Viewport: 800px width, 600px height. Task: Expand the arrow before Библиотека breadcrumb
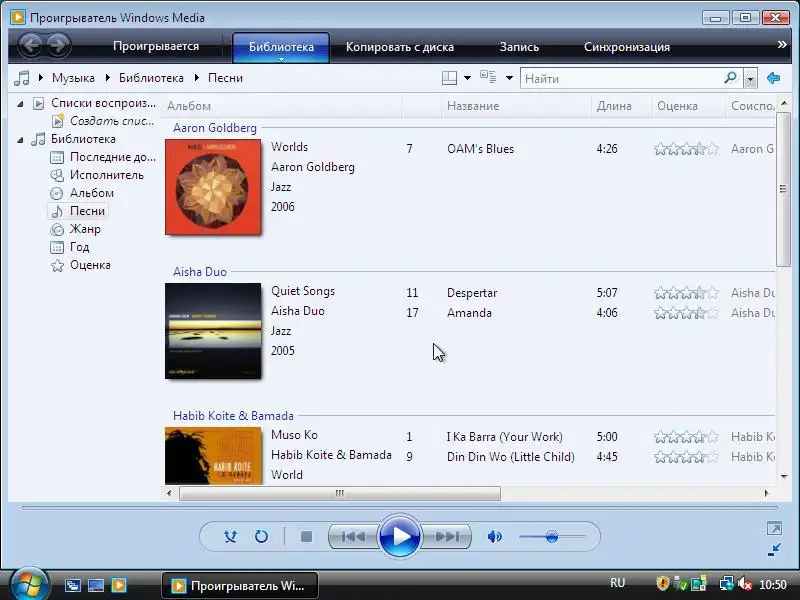(108, 78)
